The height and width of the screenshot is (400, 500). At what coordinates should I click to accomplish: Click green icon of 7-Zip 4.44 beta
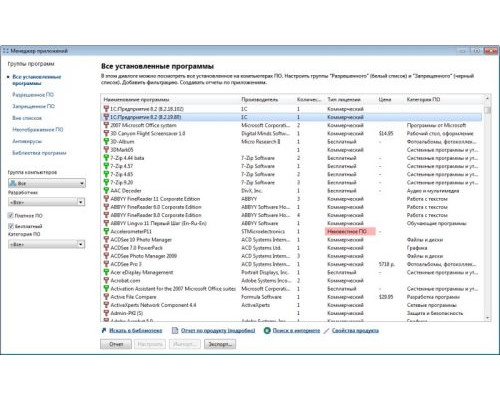tap(106, 158)
